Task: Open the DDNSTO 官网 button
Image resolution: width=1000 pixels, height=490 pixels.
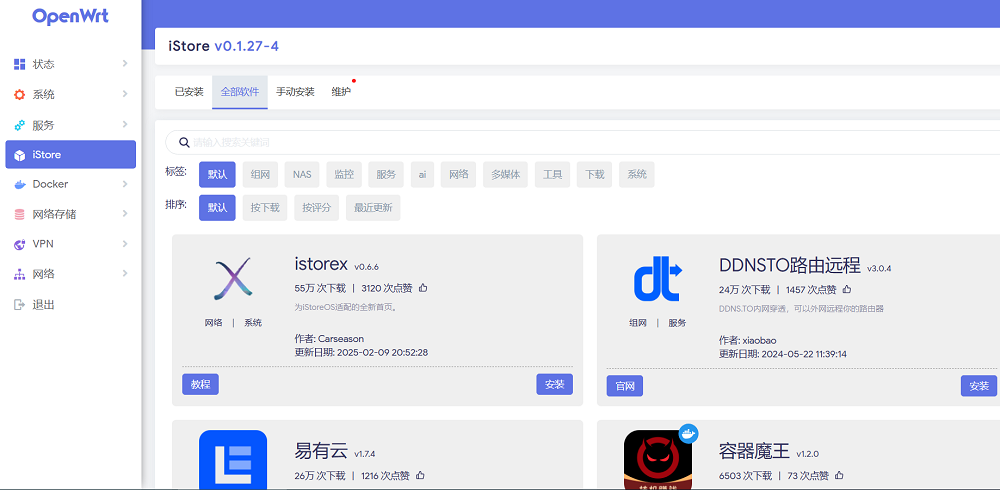Action: tap(624, 385)
